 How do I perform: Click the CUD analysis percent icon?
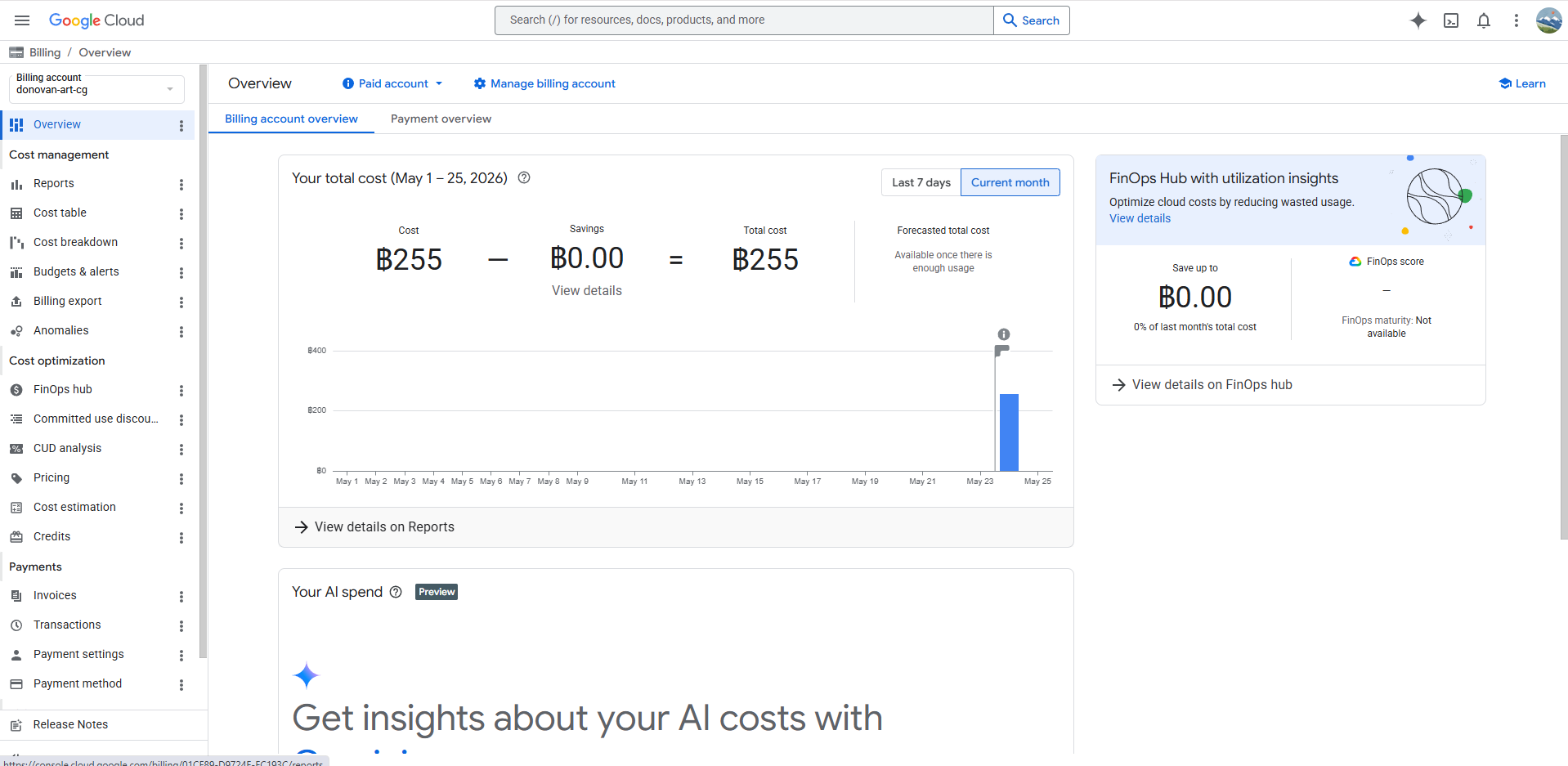click(16, 449)
